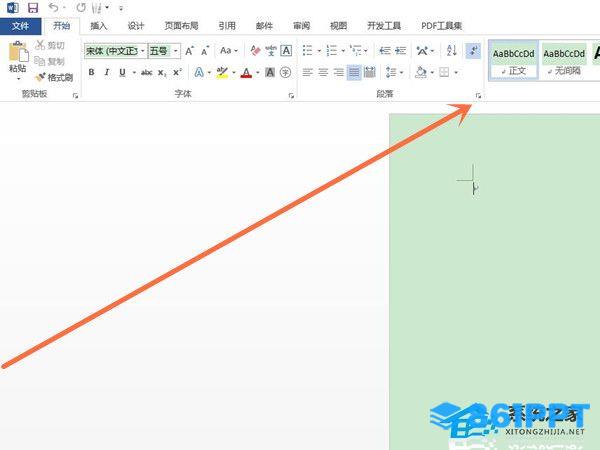
Task: Switch to the 审阅 tab
Action: click(x=302, y=26)
